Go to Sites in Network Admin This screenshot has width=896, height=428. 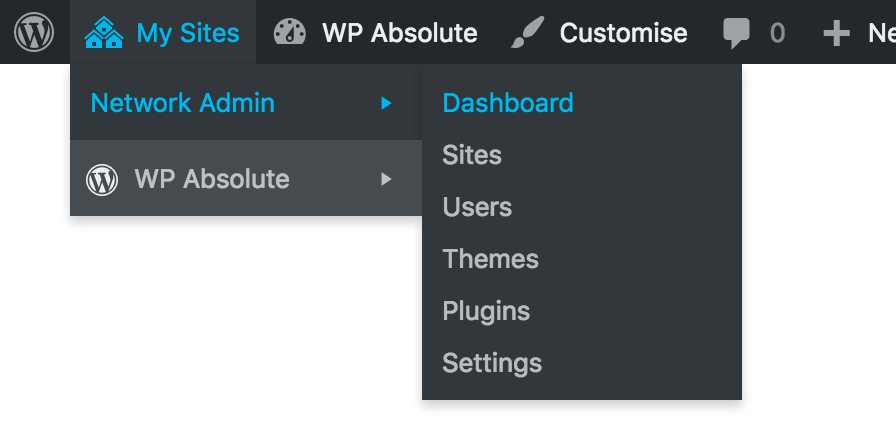coord(472,155)
